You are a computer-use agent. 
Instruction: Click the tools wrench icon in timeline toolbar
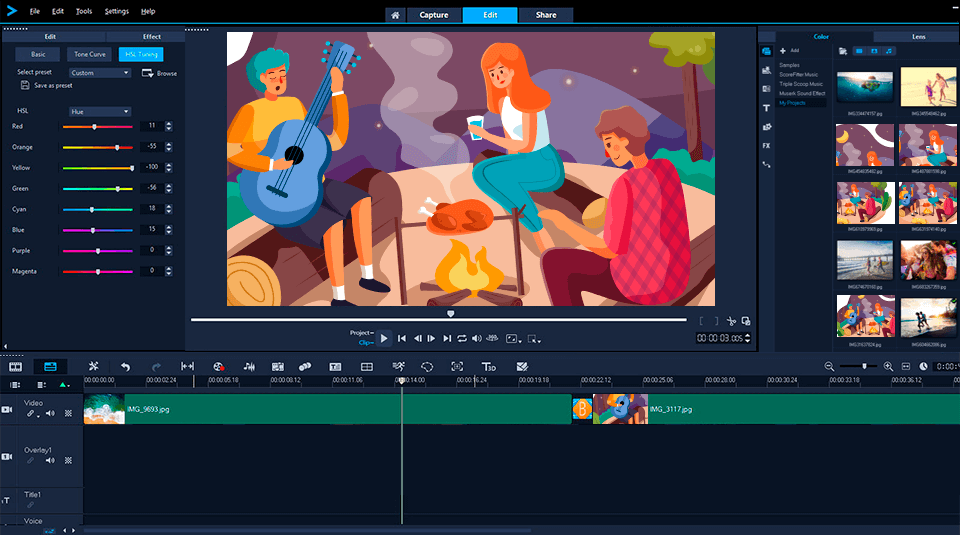pyautogui.click(x=93, y=367)
